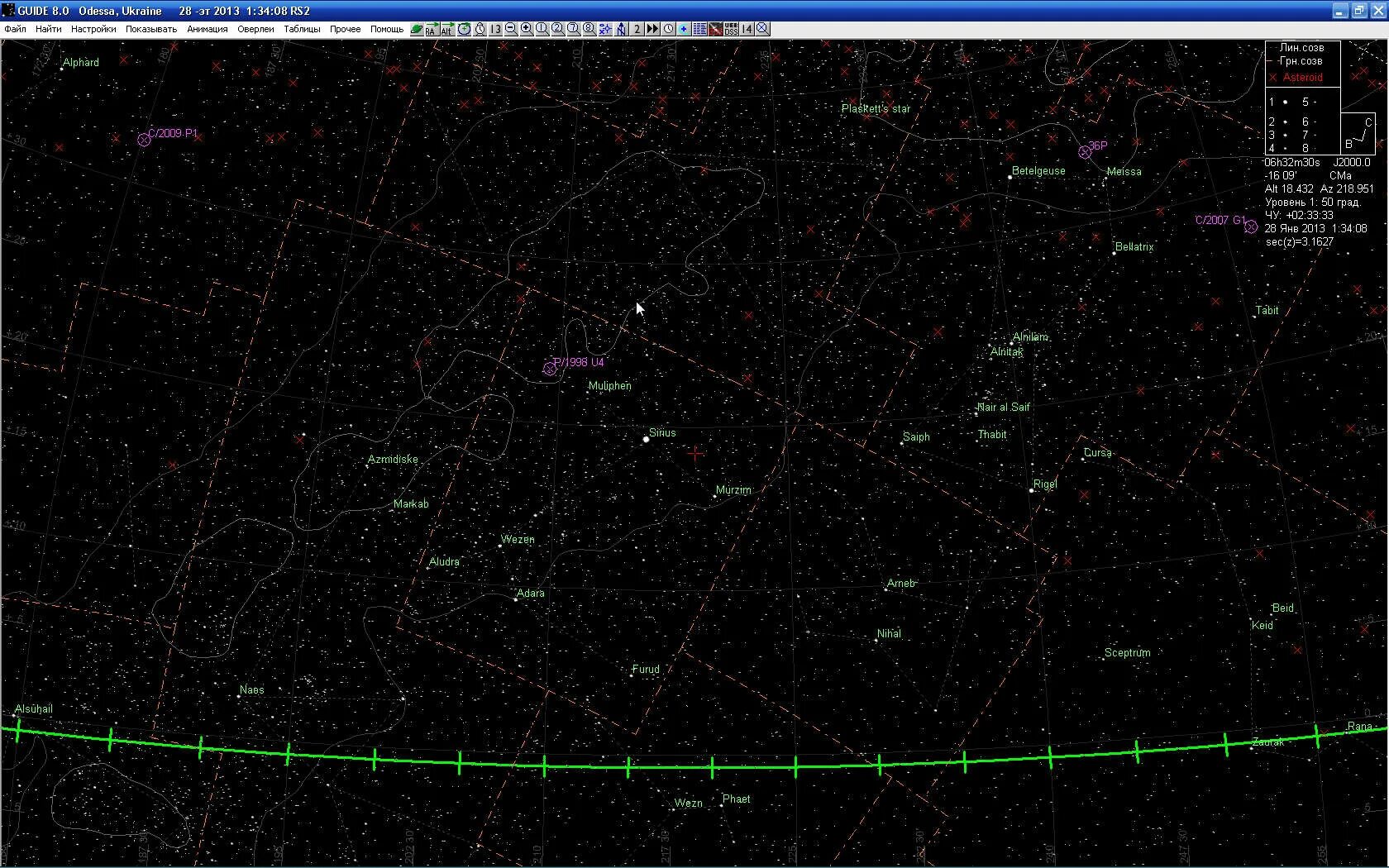Click the red sky image toolbar icon
Viewport: 1389px width, 868px height.
tap(715, 29)
